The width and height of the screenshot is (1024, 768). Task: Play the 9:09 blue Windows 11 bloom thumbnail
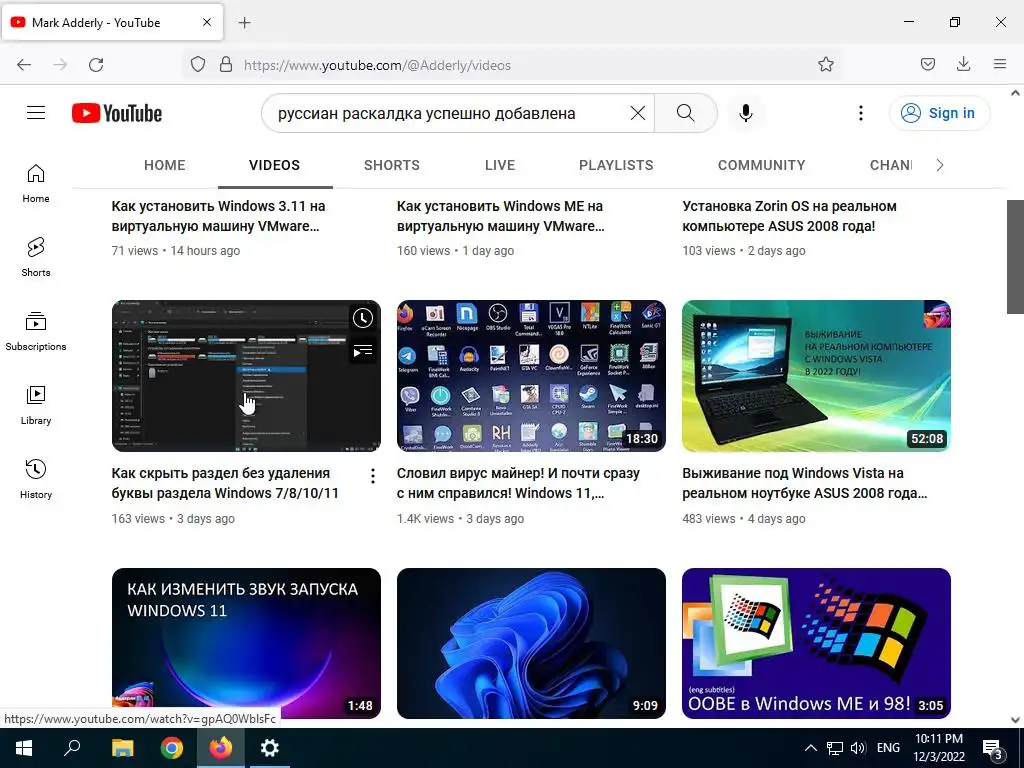point(532,643)
